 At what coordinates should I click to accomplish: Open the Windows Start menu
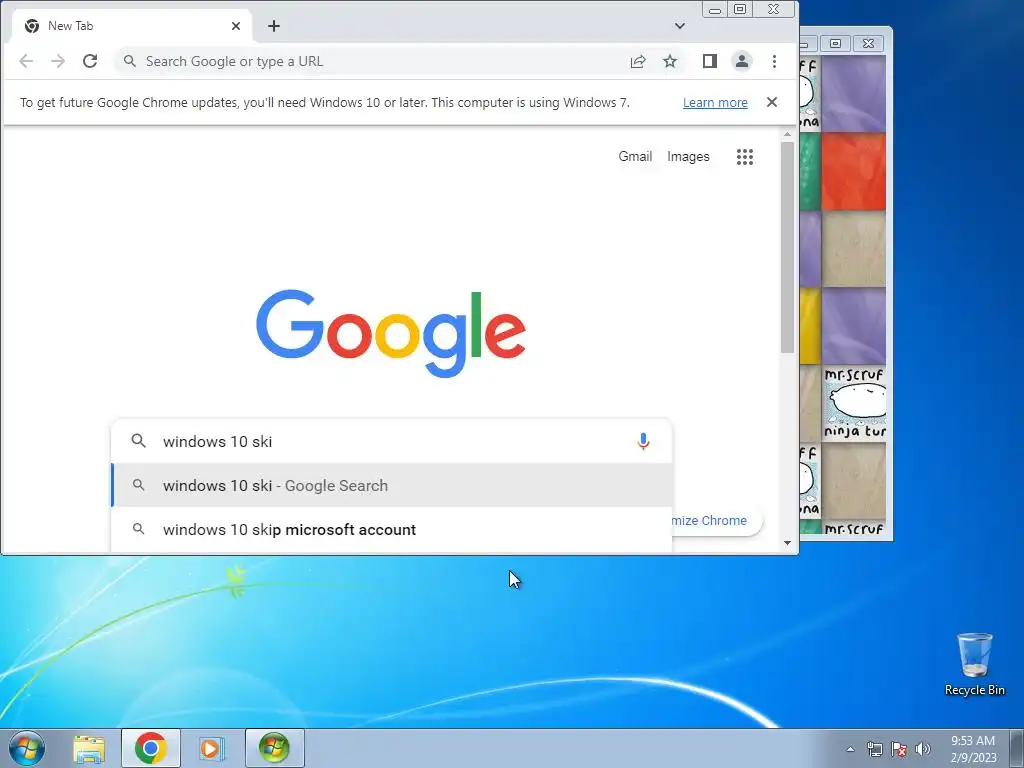click(27, 748)
